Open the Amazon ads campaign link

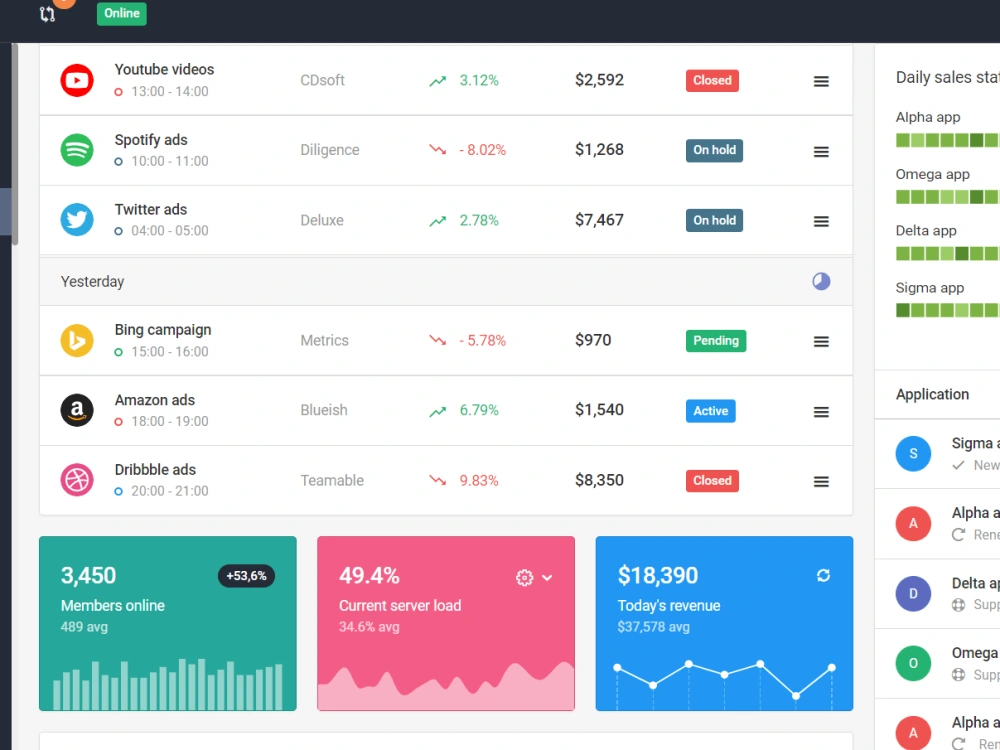click(x=154, y=400)
